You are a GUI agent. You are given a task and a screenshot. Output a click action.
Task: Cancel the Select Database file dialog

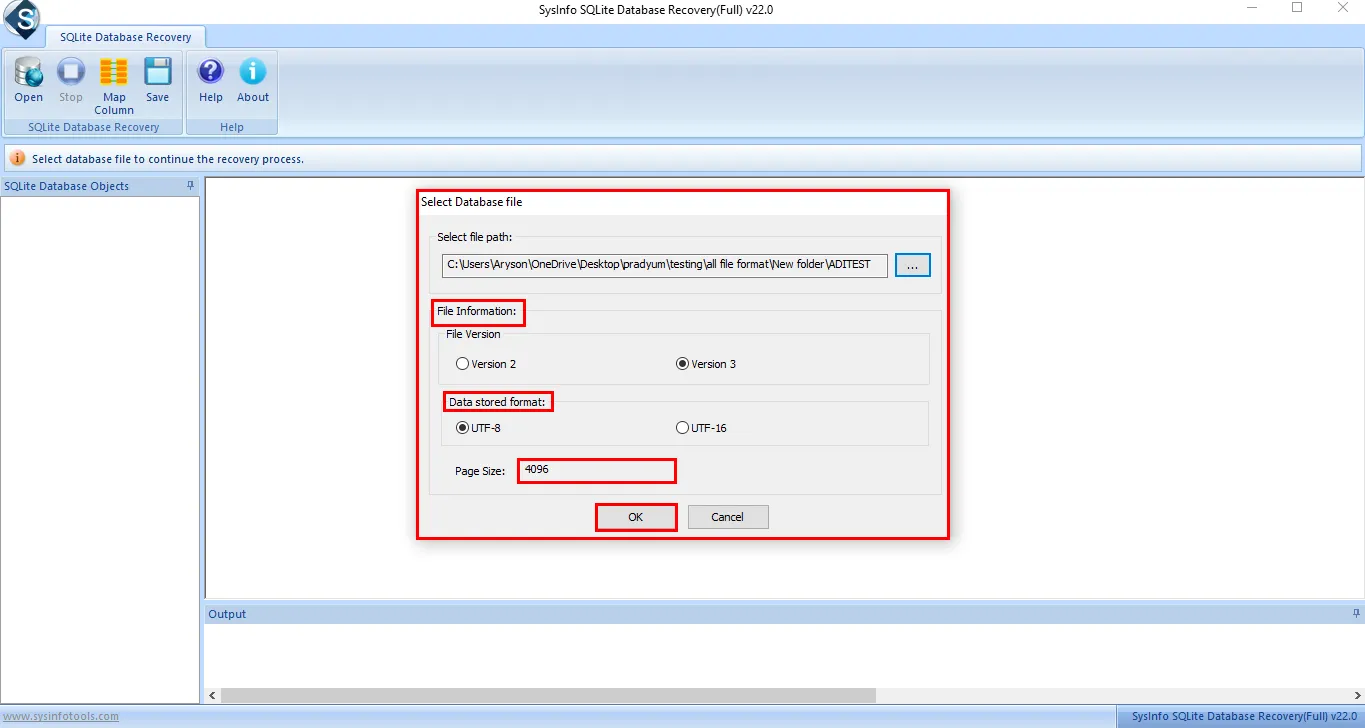[x=727, y=517]
